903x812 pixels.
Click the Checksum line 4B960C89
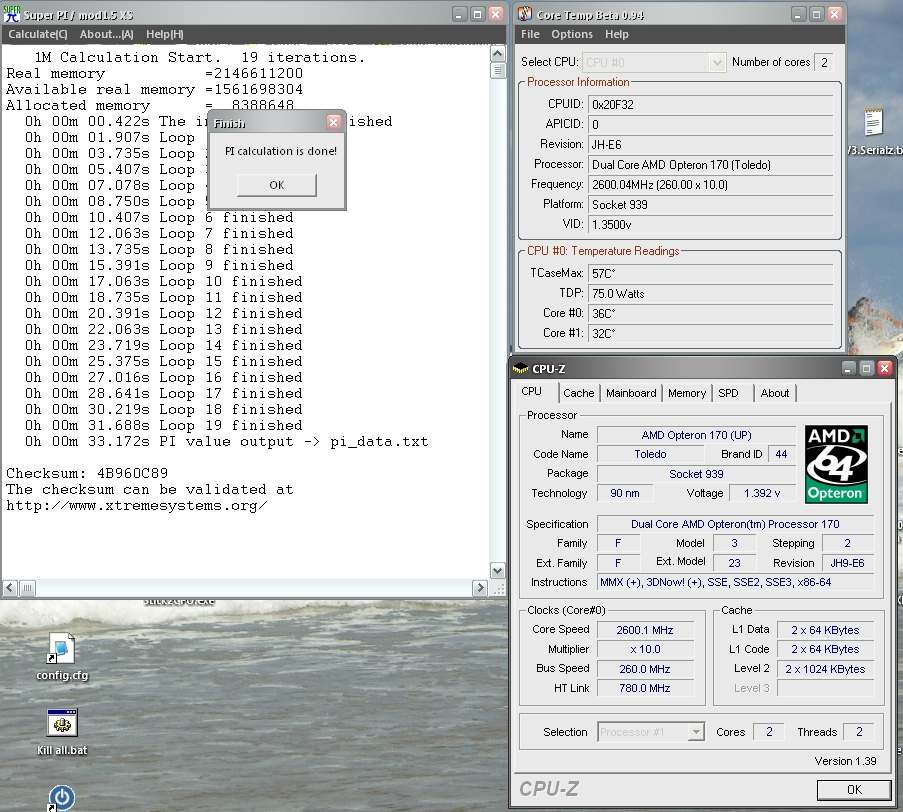coord(87,473)
